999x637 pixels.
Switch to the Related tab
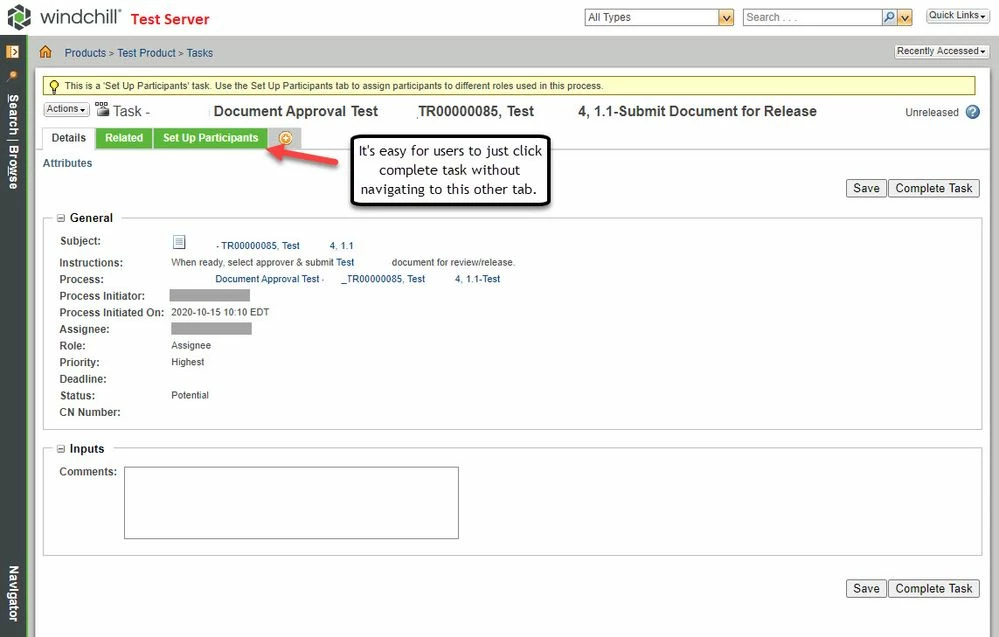click(x=123, y=137)
